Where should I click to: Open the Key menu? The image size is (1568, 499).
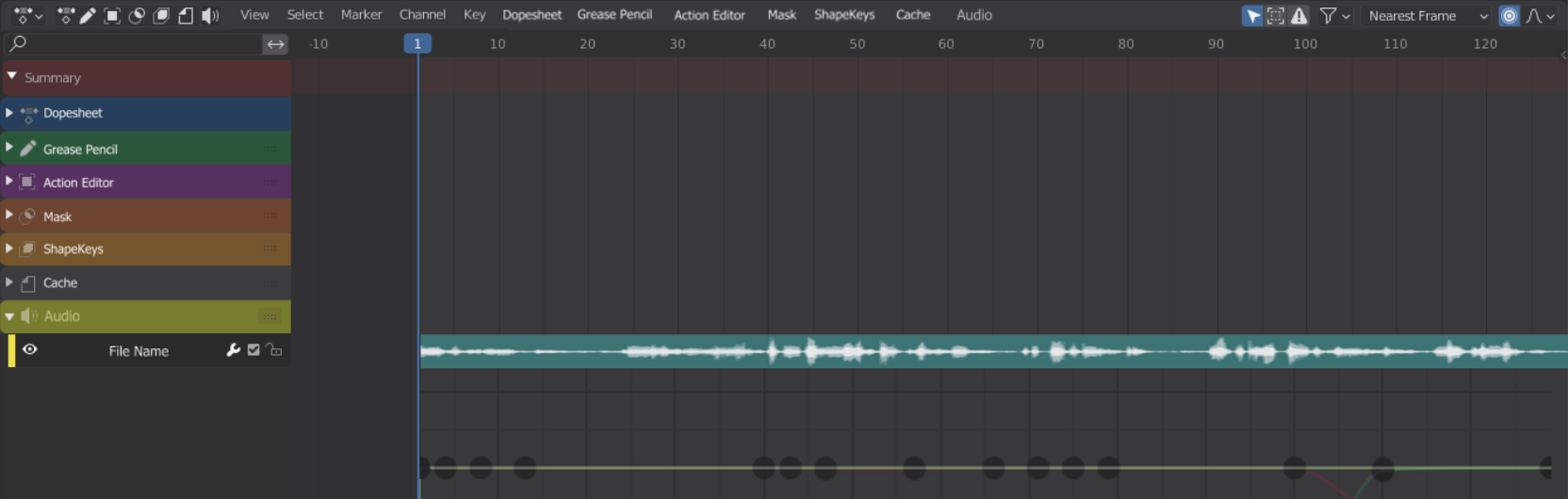tap(475, 15)
